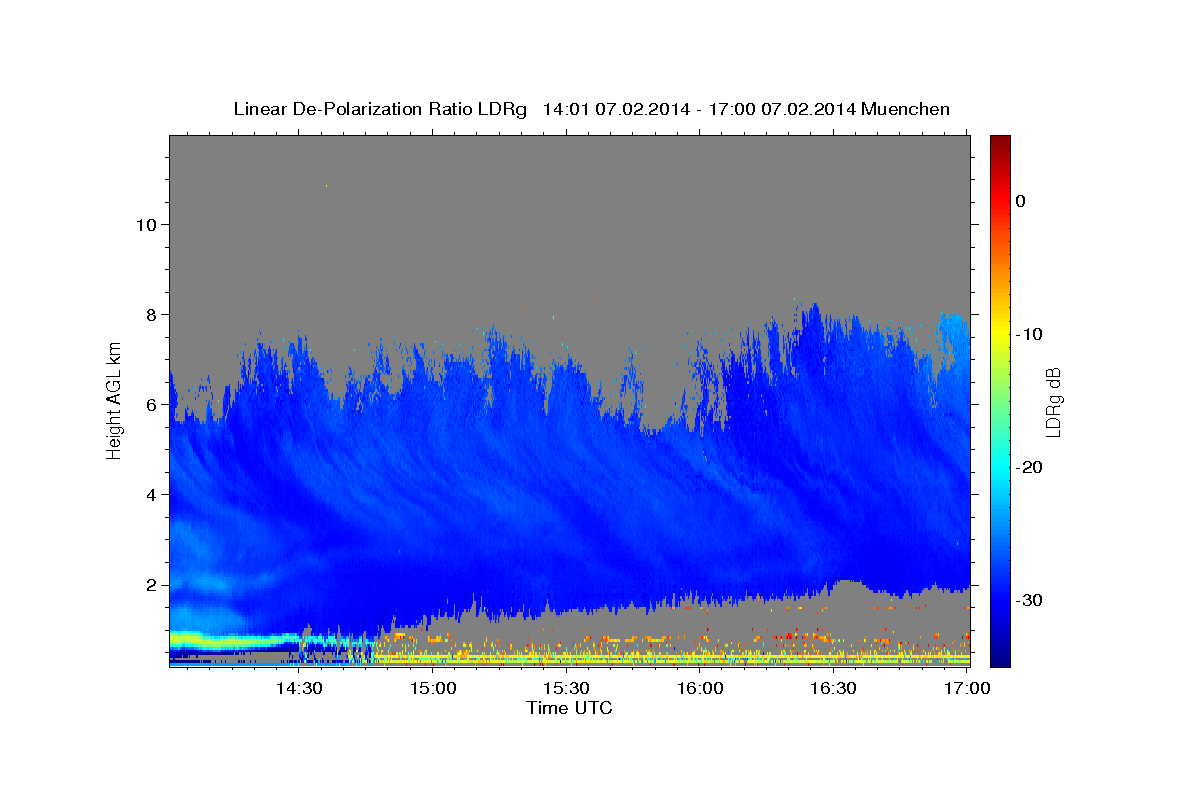This screenshot has height=800, width=1200.
Task: Click the 'Time UTC' axis title
Action: (569, 708)
